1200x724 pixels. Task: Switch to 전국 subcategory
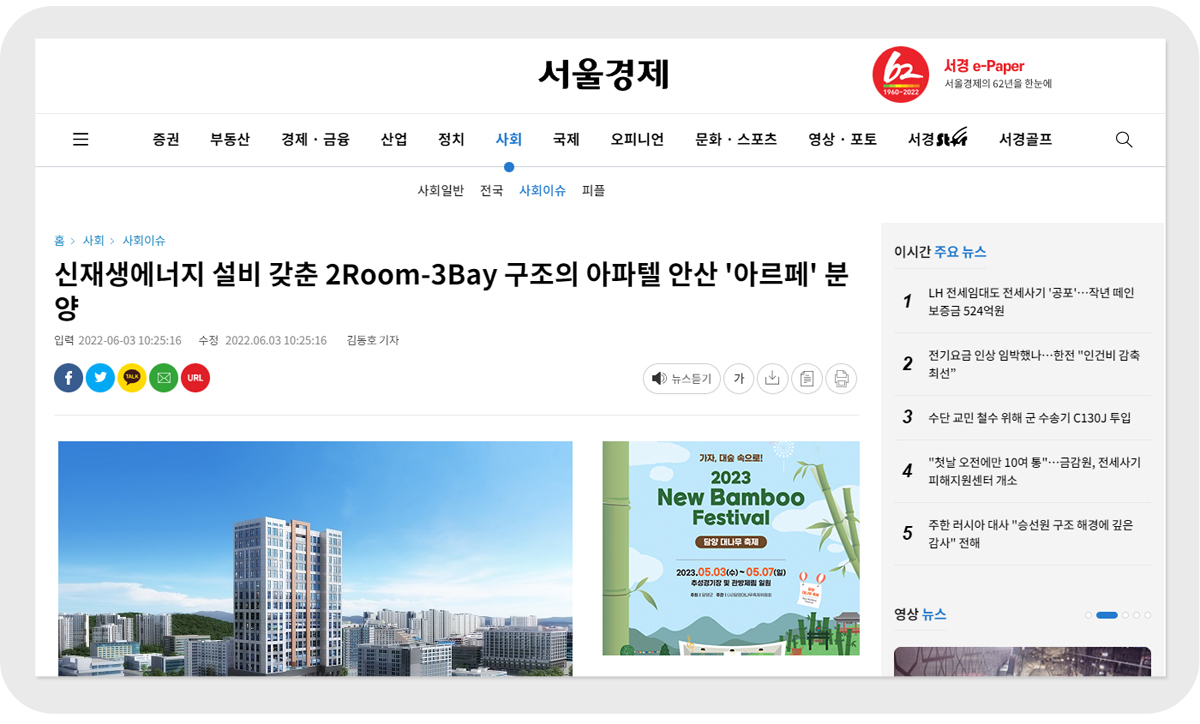pos(491,190)
